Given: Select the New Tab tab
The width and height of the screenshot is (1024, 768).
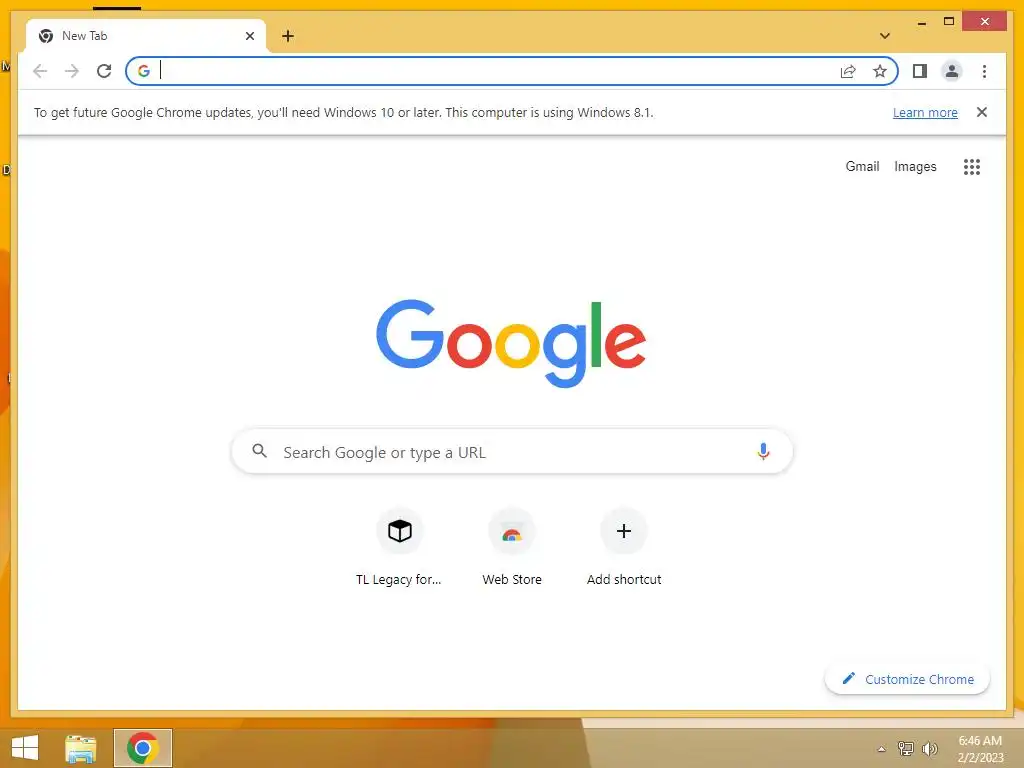Looking at the screenshot, I should click(x=146, y=36).
